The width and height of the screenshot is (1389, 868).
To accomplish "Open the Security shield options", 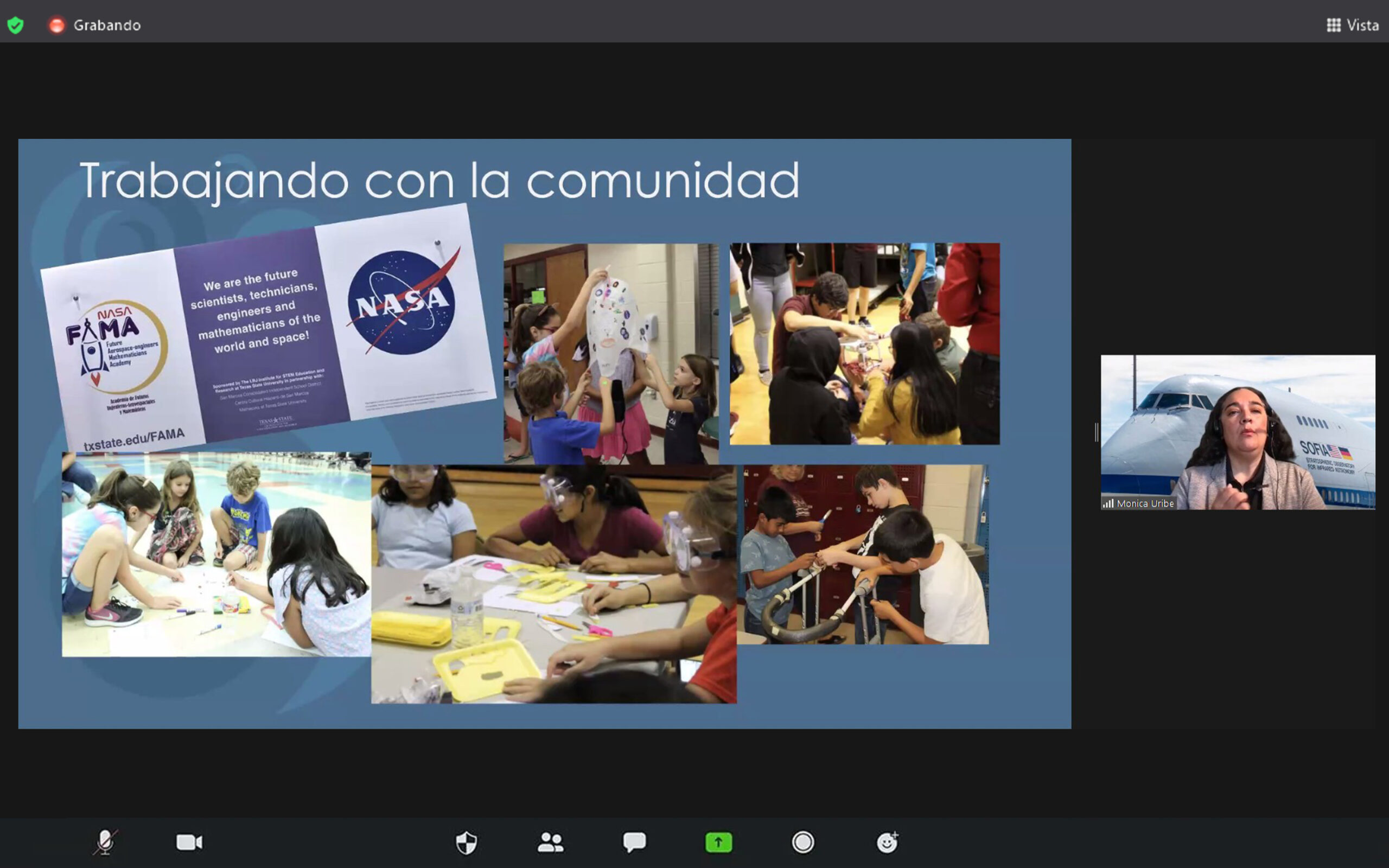I will click(466, 842).
